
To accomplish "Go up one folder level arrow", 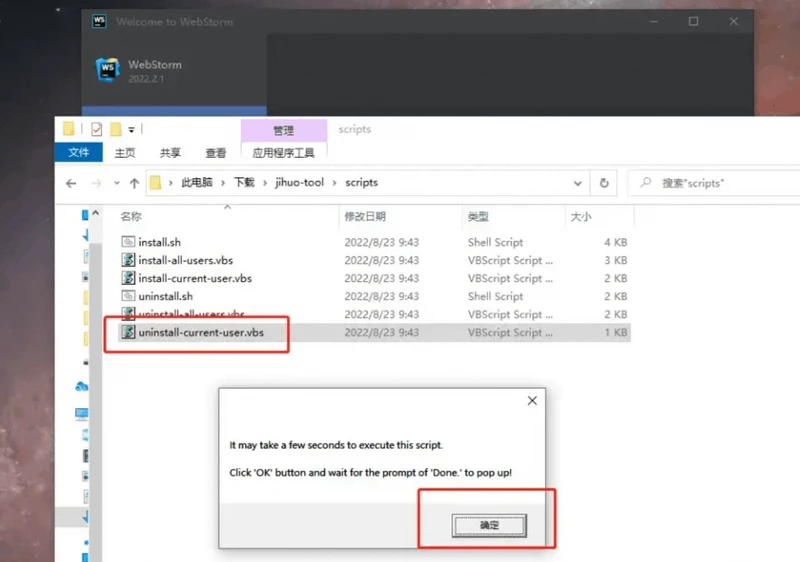I will pos(134,184).
